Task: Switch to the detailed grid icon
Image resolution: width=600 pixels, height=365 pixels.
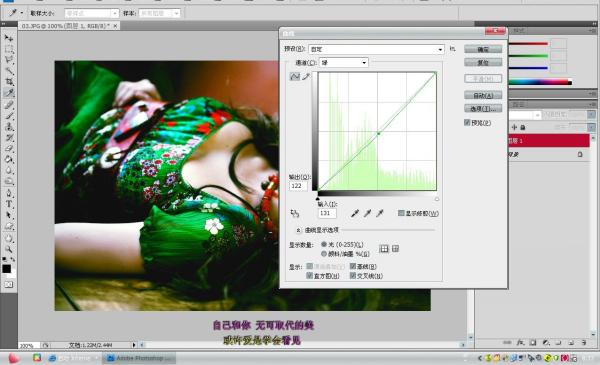Action: (396, 249)
